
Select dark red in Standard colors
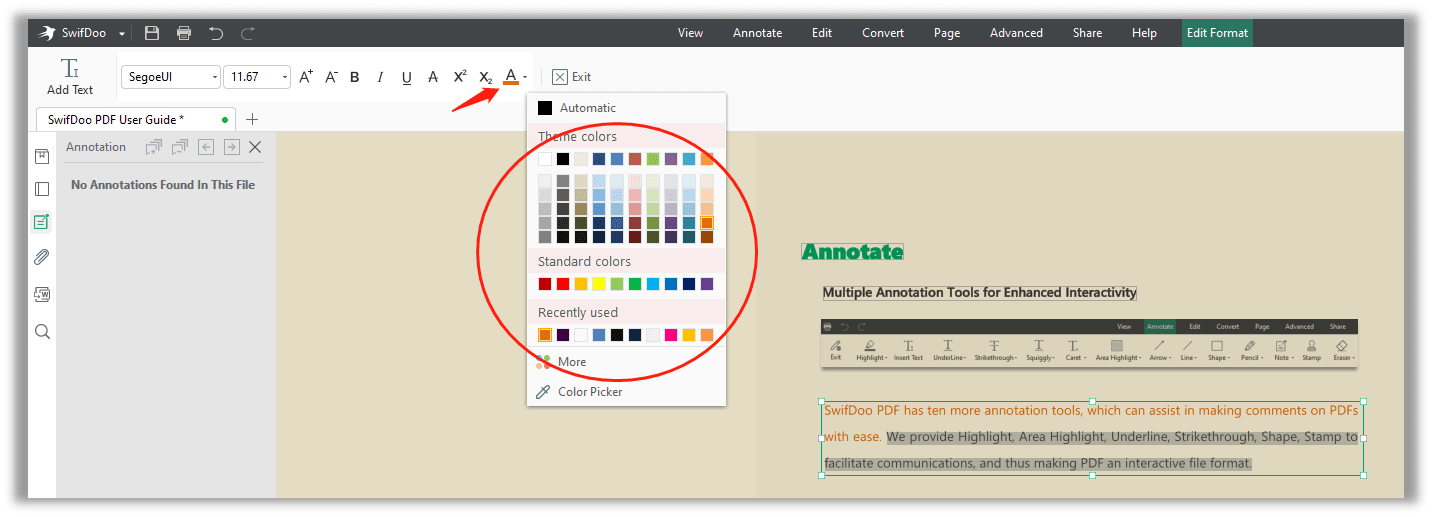(545, 284)
